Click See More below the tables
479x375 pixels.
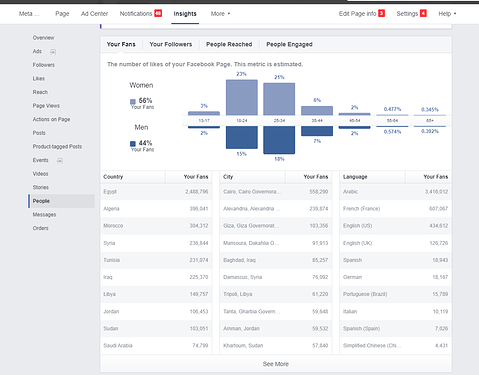[276, 364]
